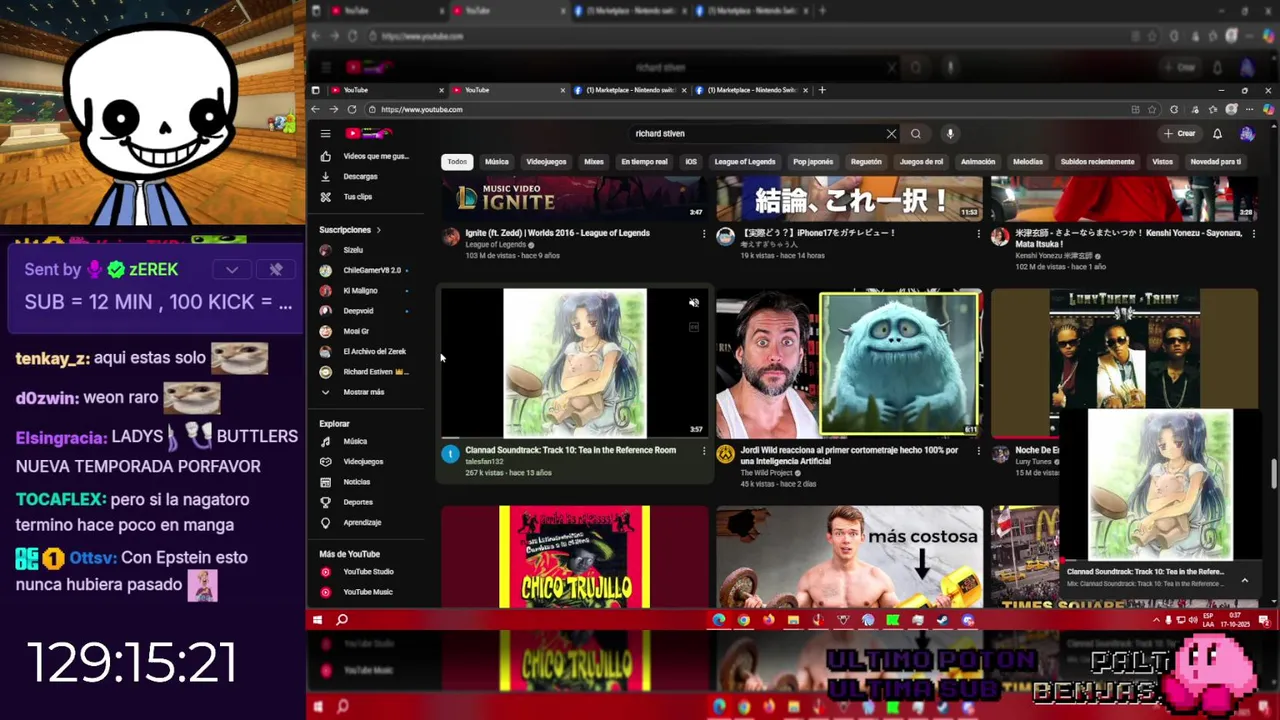Open Ignite Worlds 2016 video title
The image size is (1280, 720).
click(x=557, y=233)
